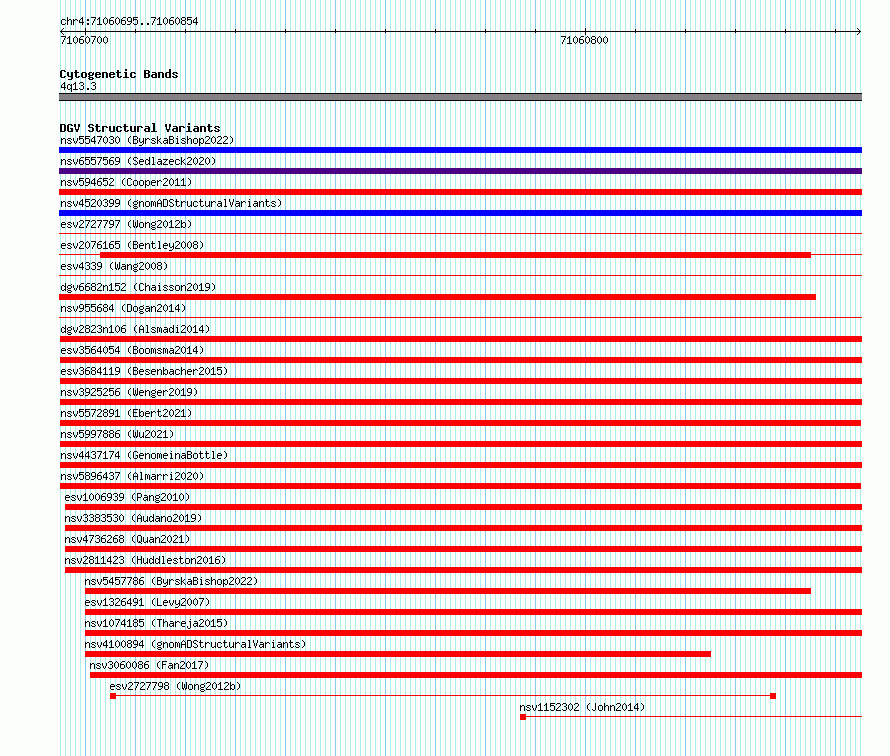
Task: Click the red bar under dgv6682n152
Action: coord(438,297)
